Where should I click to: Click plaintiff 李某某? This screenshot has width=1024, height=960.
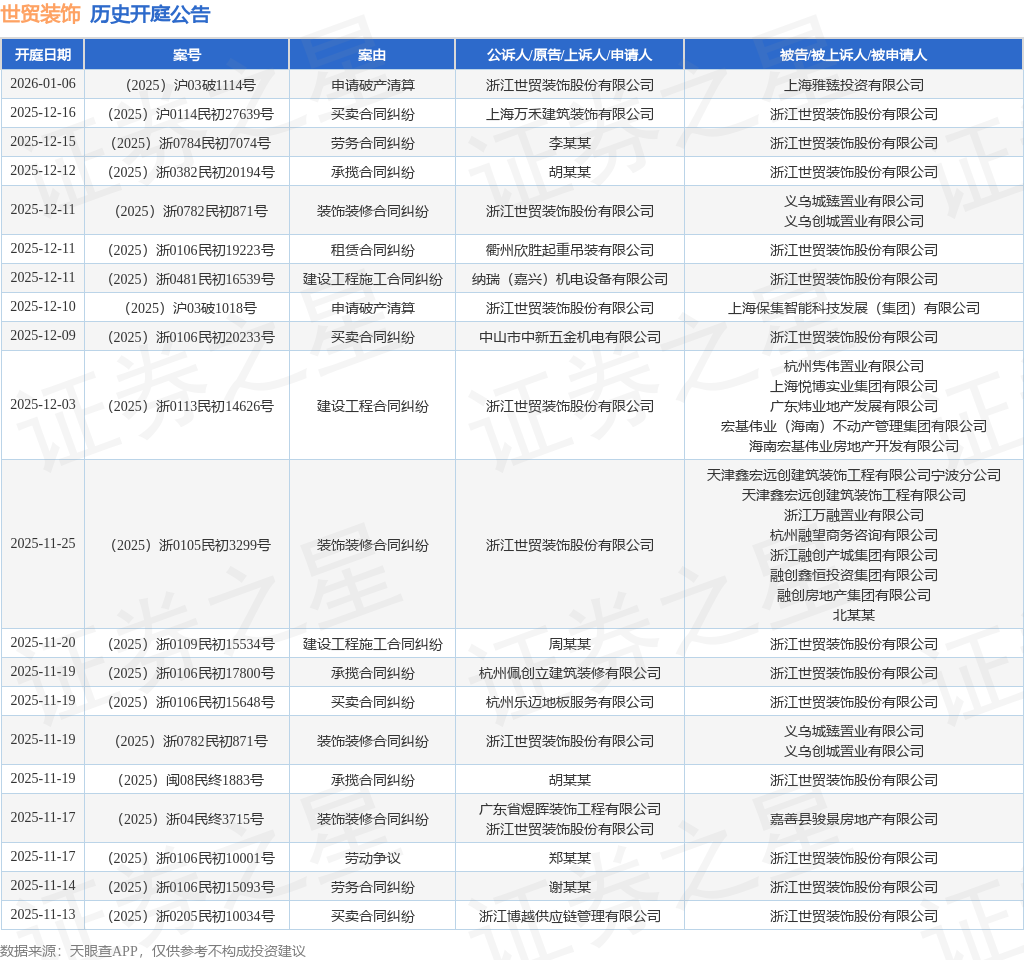tap(569, 143)
